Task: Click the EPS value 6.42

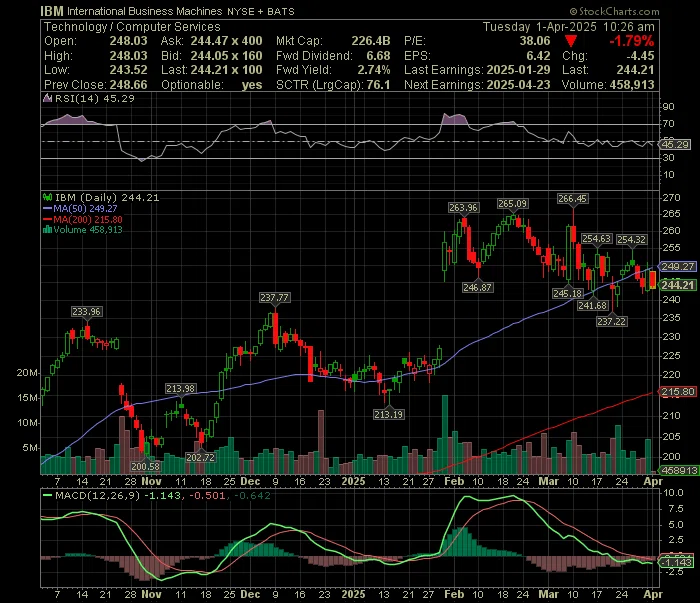Action: coord(538,56)
